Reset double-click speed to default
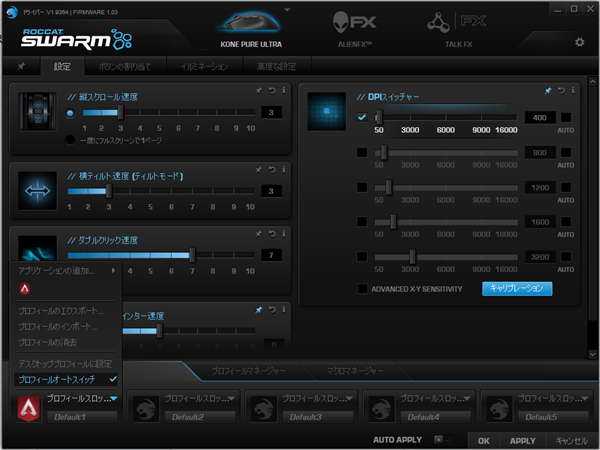600x450 pixels. pyautogui.click(x=272, y=233)
